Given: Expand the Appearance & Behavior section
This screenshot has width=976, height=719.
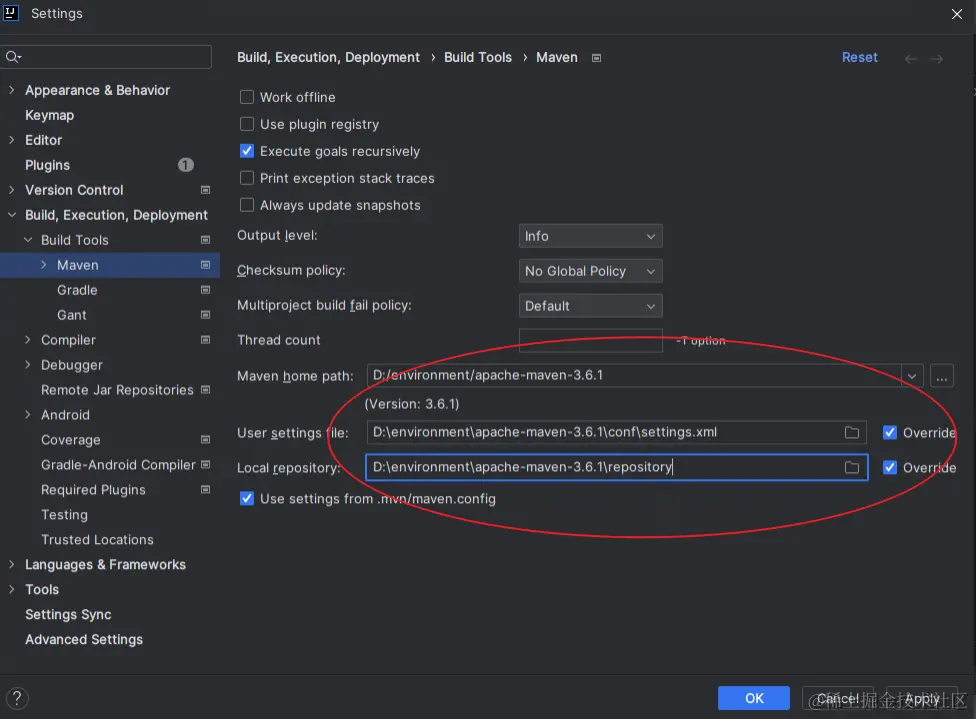Looking at the screenshot, I should (x=11, y=90).
